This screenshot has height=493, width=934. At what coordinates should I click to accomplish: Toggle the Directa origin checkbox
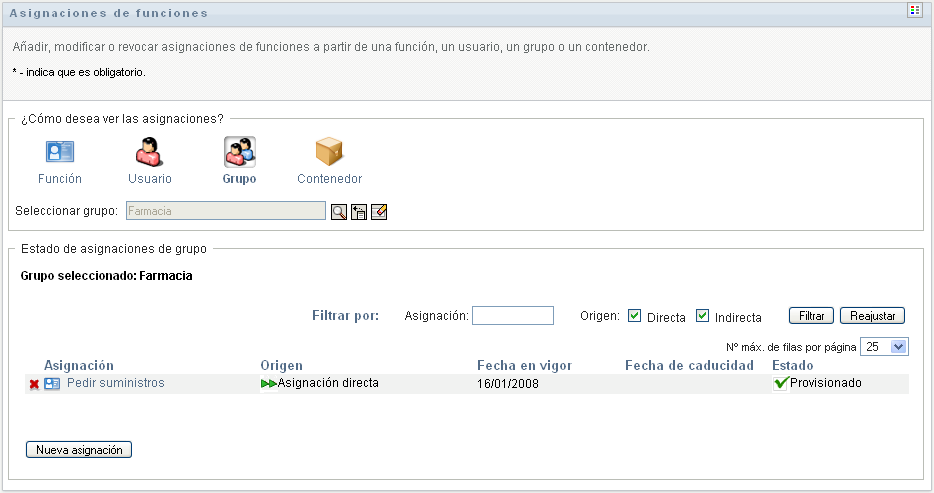point(634,316)
